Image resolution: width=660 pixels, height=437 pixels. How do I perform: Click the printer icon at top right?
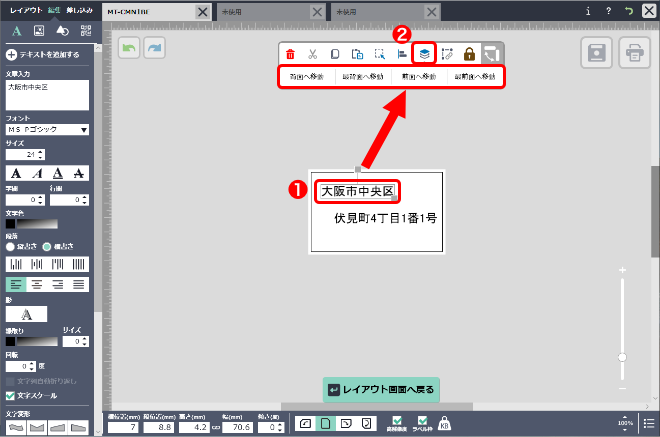632,51
